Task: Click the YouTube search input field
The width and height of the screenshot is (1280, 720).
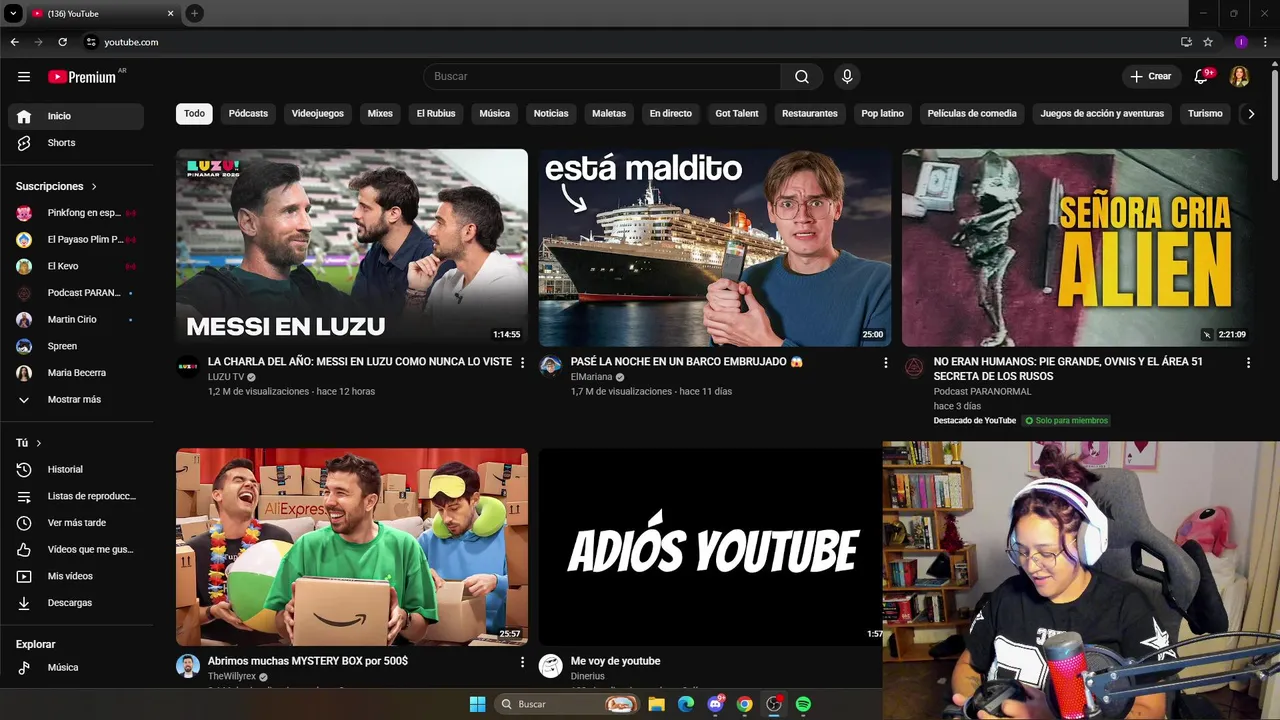Action: 602,76
